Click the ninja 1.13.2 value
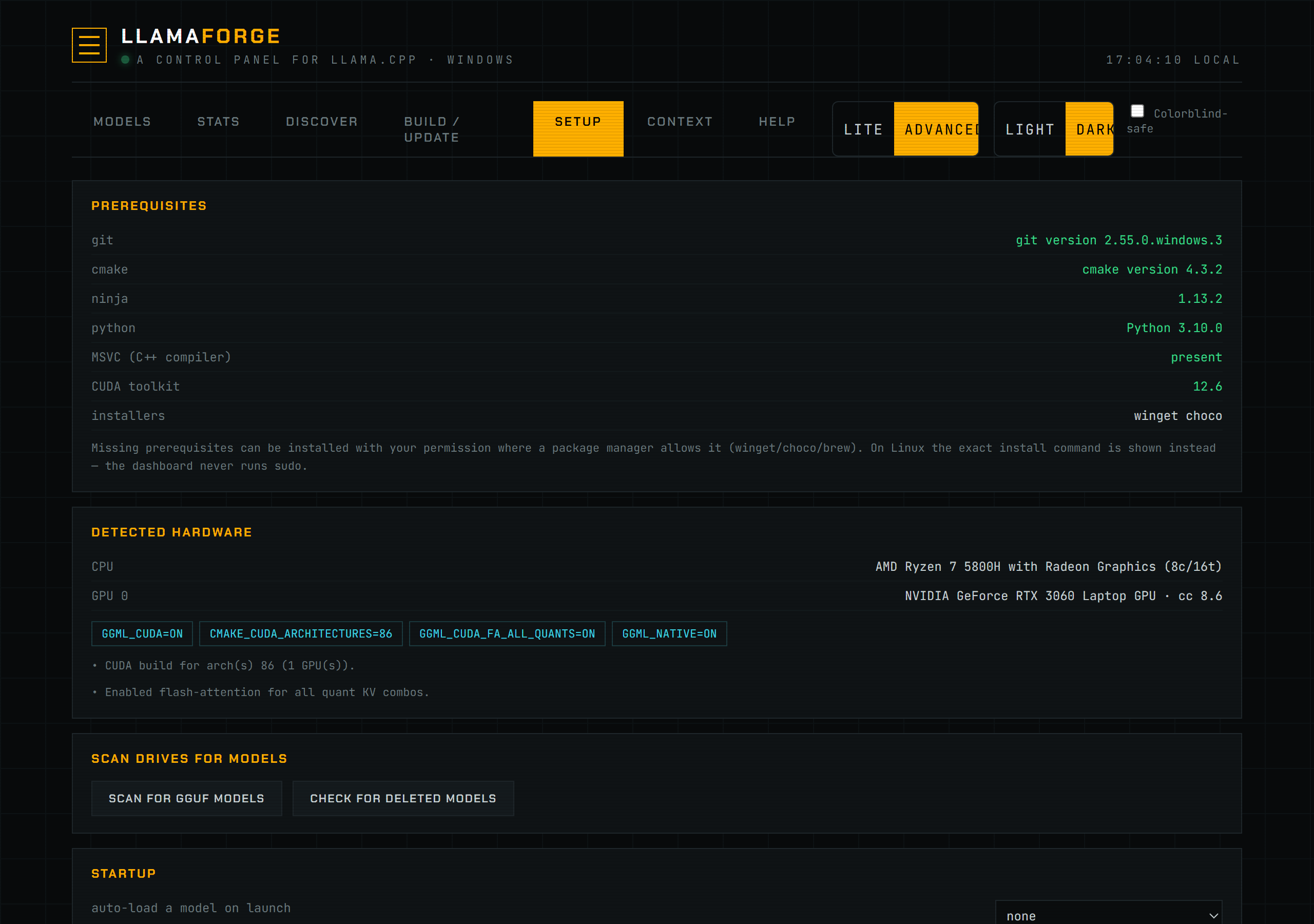The width and height of the screenshot is (1314, 924). pos(1200,299)
